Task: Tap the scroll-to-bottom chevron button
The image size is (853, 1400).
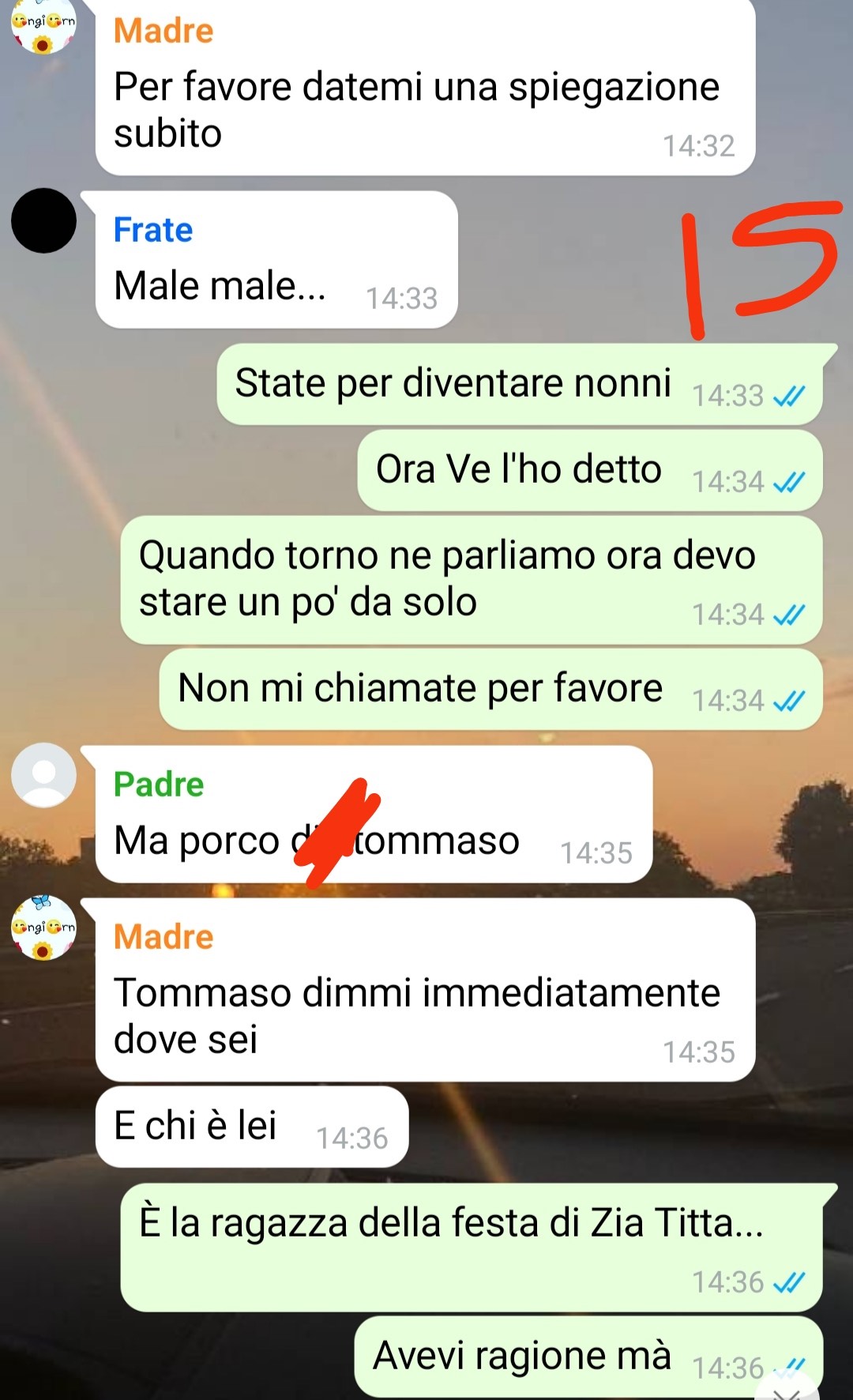Action: (787, 1387)
